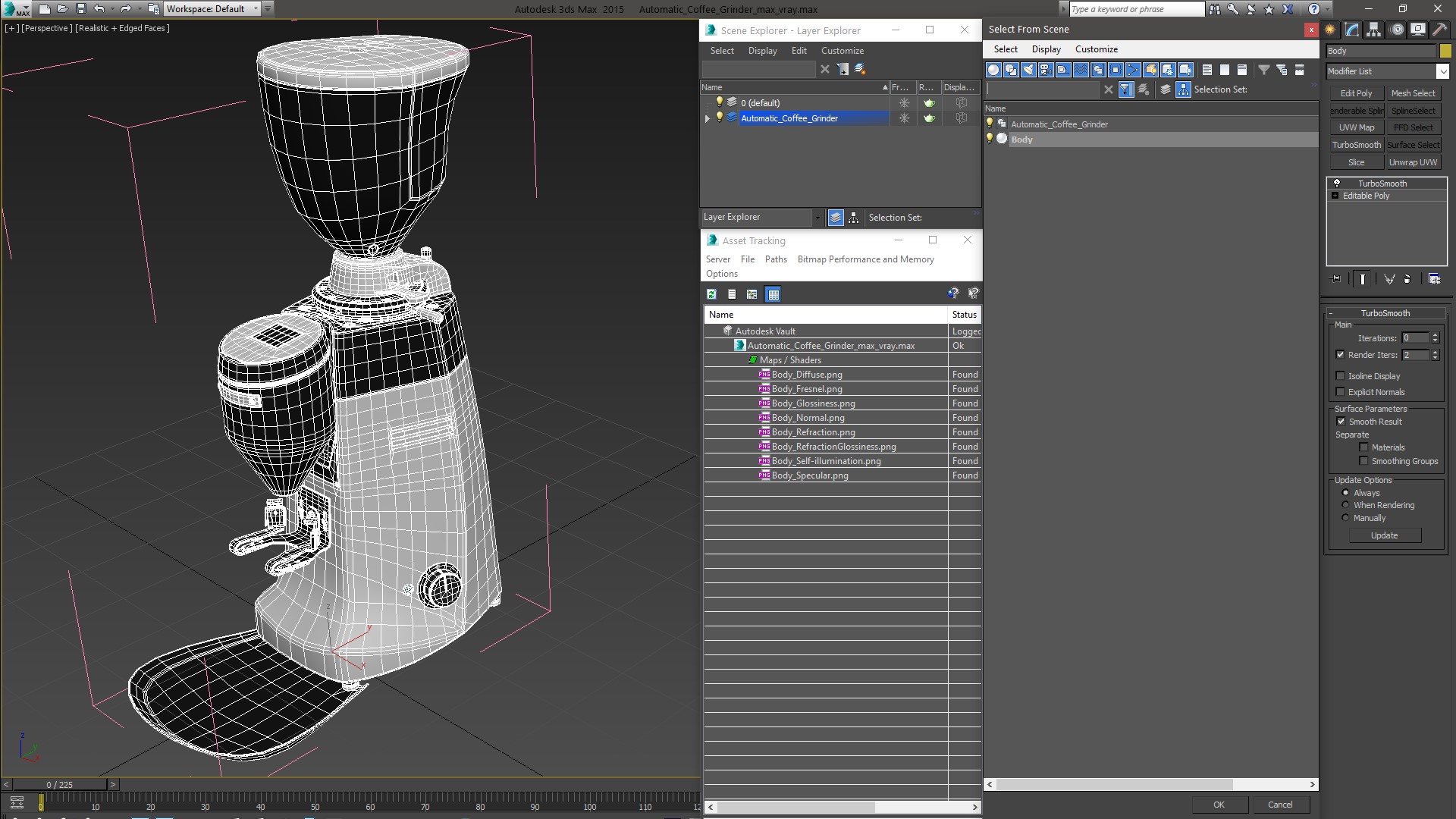This screenshot has height=819, width=1456.
Task: Open Edit menu in Scene Explorer
Action: point(799,51)
